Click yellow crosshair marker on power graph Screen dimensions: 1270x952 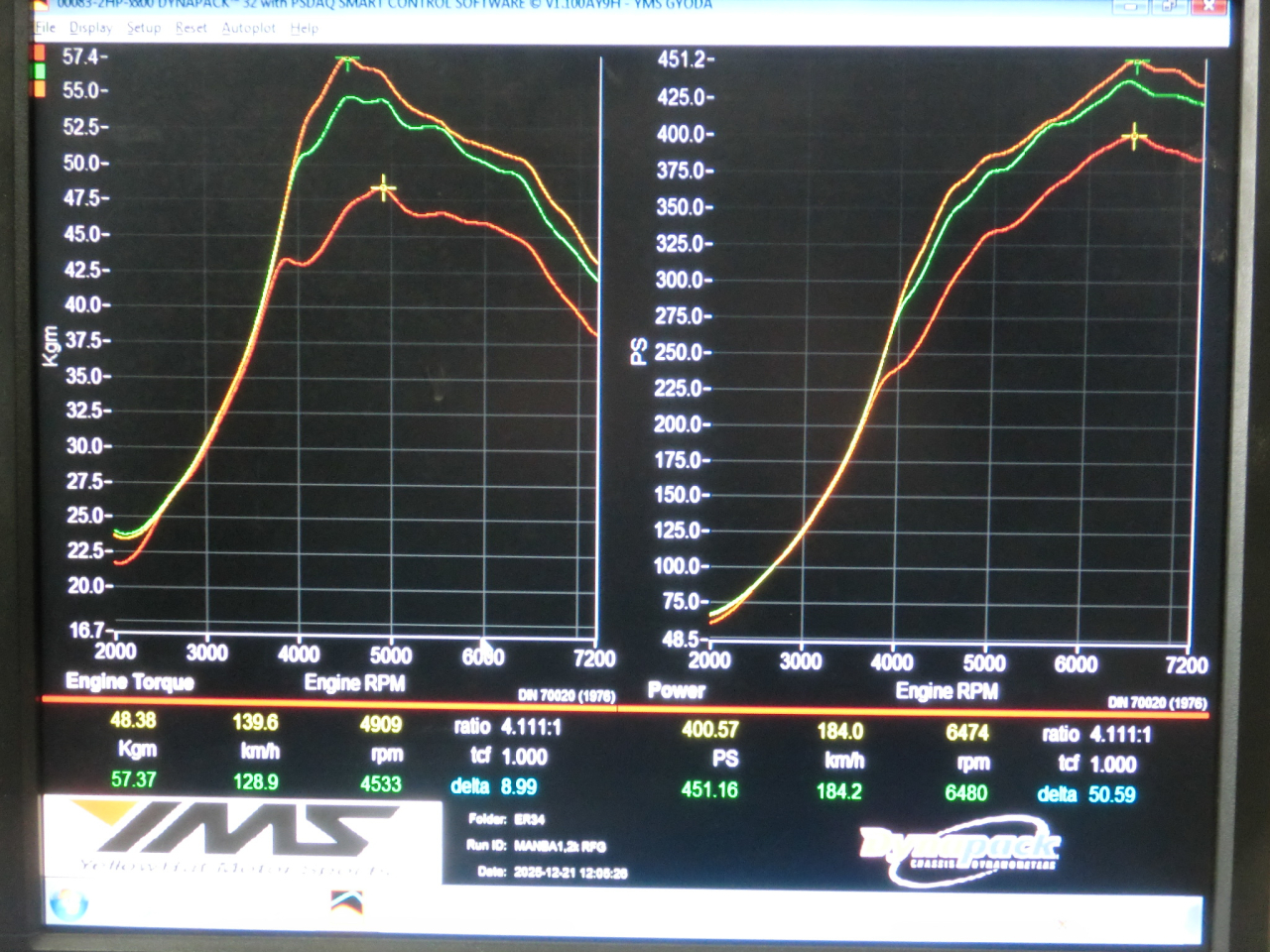point(1134,137)
